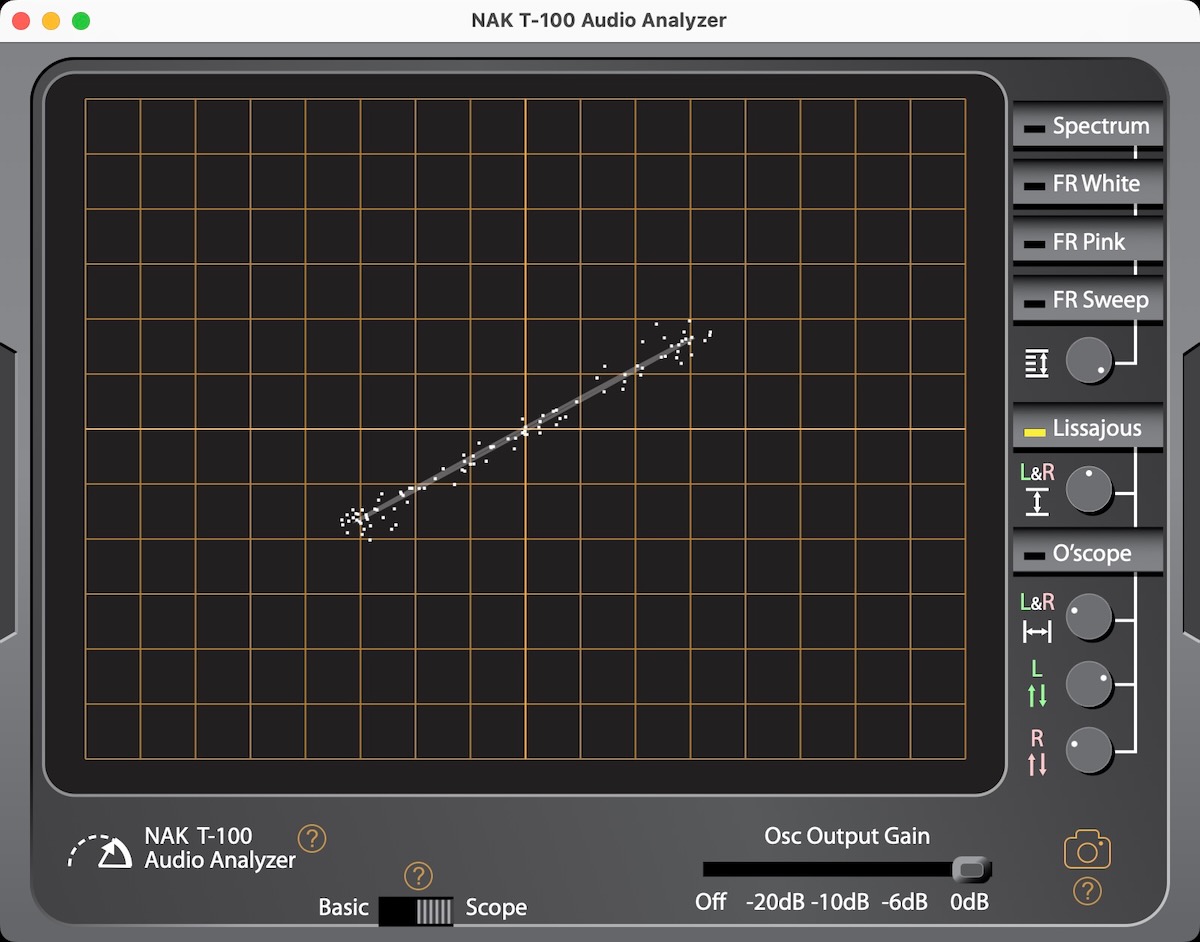
Task: Click the FR vertical scale icon
Action: 1037,363
